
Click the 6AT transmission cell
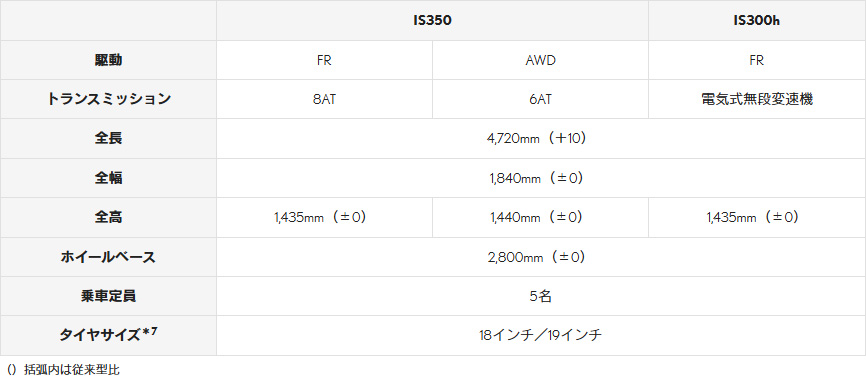pyautogui.click(x=540, y=99)
